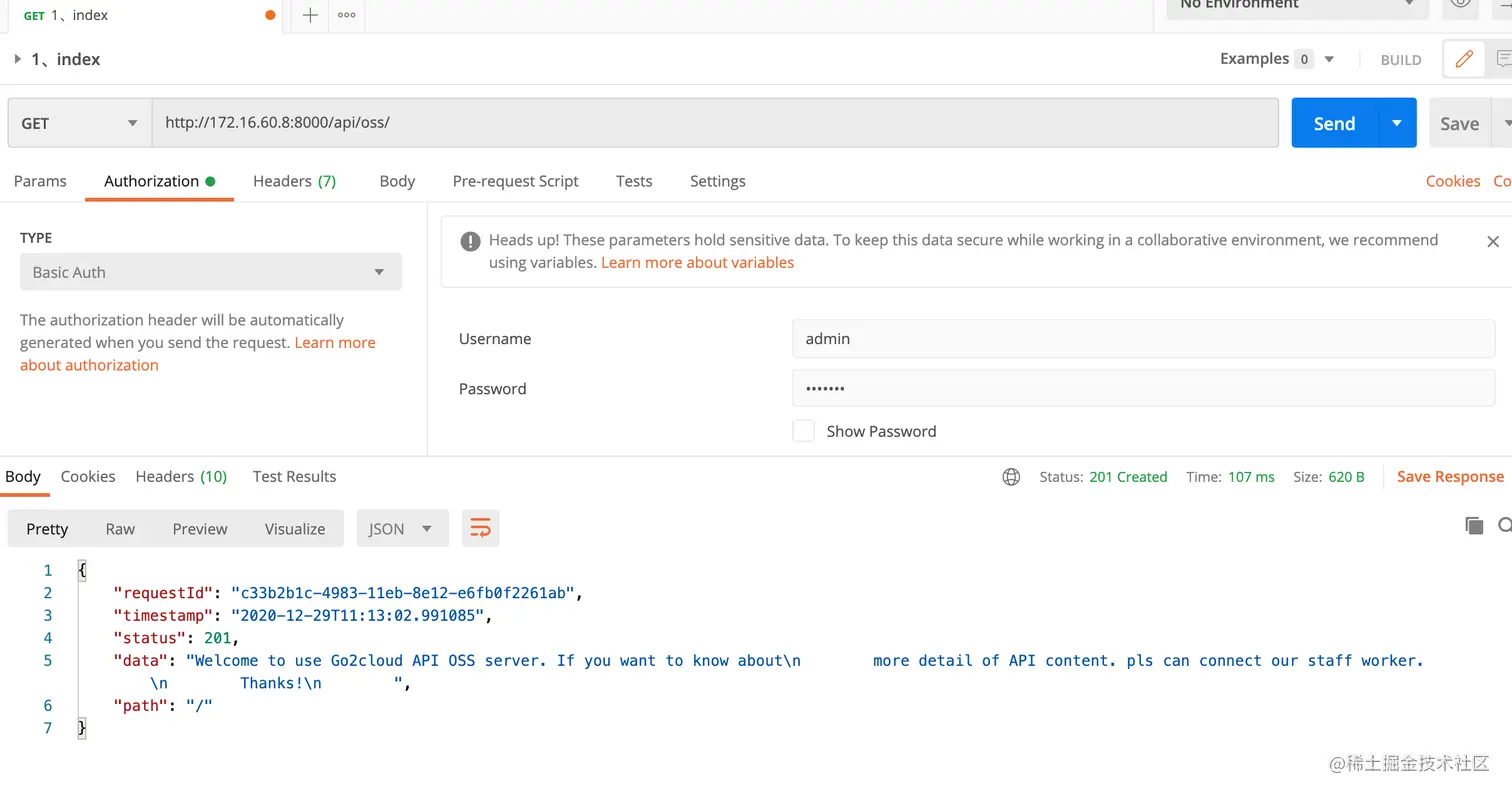The image size is (1512, 796).
Task: Dismiss the Heads up warning banner
Action: pos(1493,241)
